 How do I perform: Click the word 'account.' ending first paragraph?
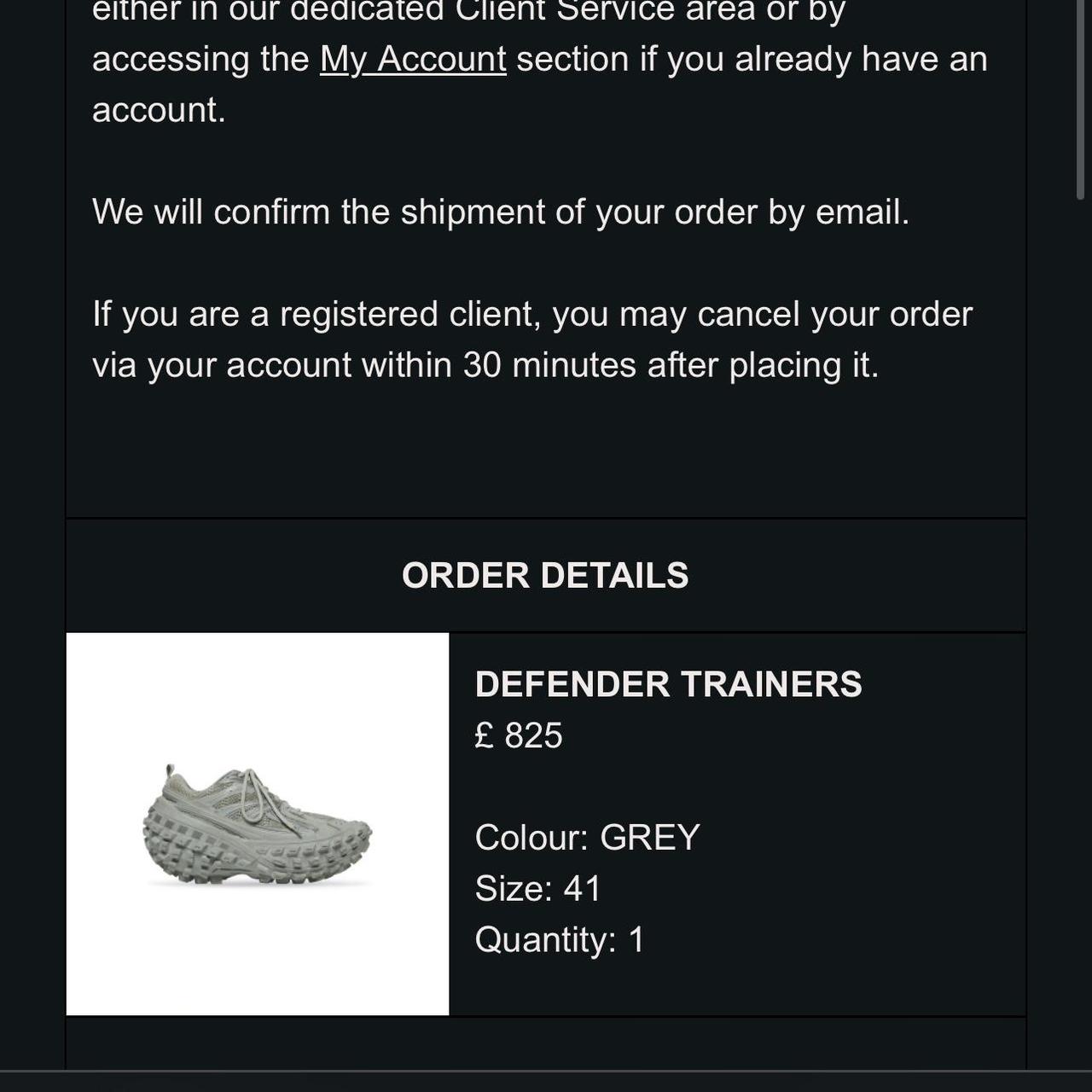pyautogui.click(x=159, y=110)
